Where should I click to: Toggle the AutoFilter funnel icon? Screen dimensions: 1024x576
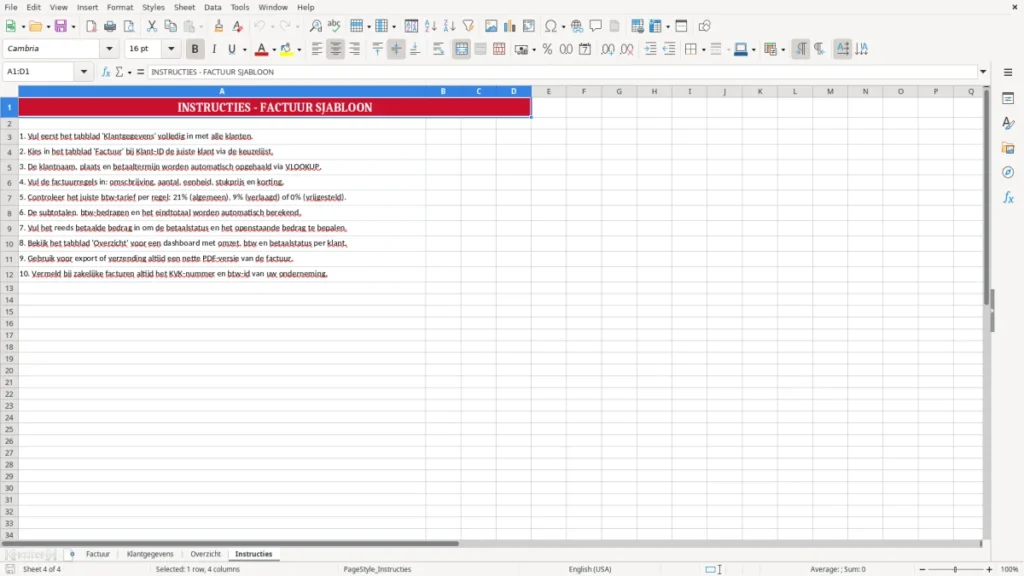tap(468, 26)
